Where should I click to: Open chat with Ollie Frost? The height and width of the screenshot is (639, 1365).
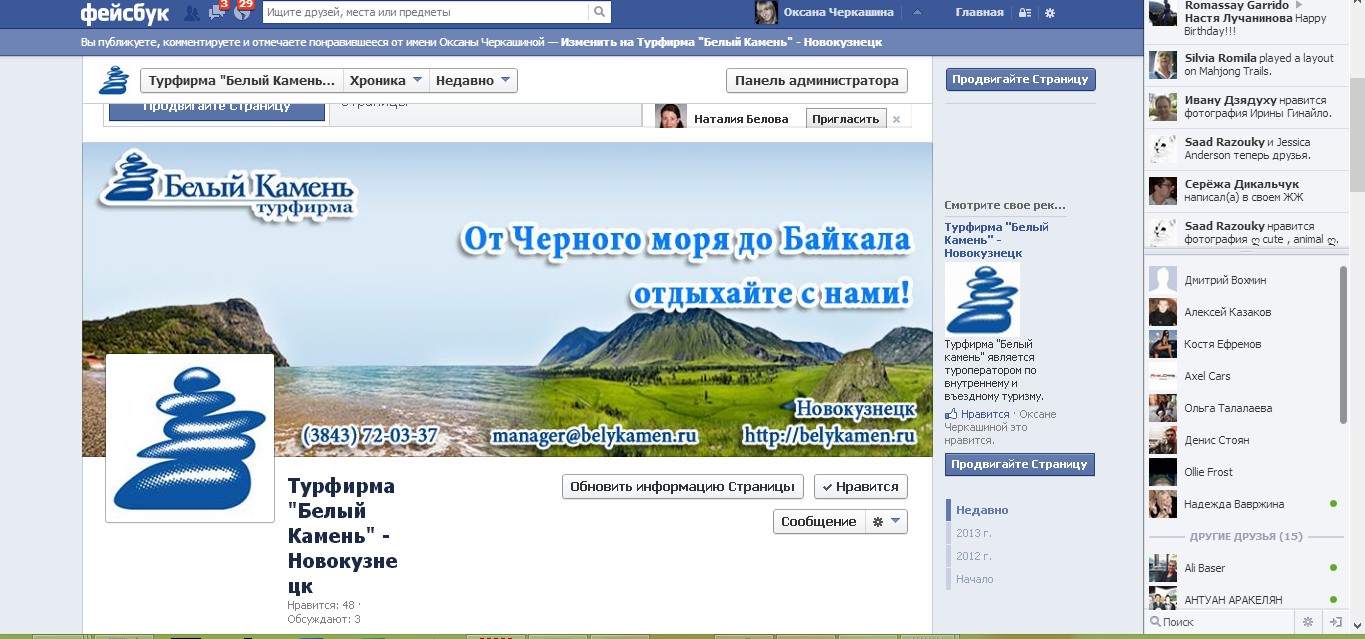[x=1245, y=472]
